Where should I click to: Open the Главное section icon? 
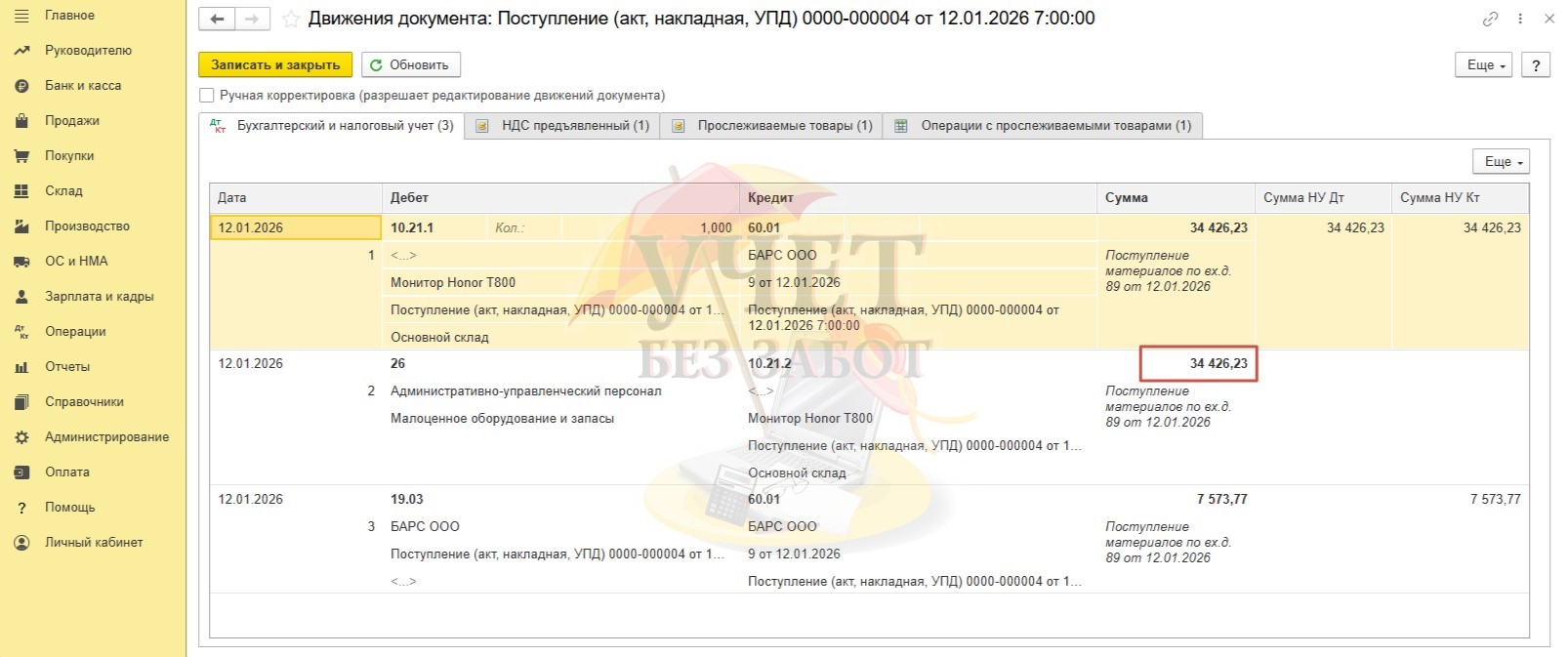click(21, 16)
